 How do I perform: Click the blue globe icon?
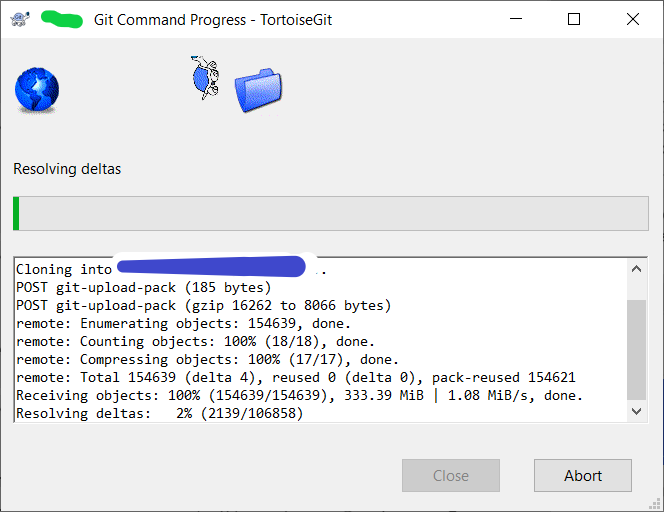coord(37,90)
